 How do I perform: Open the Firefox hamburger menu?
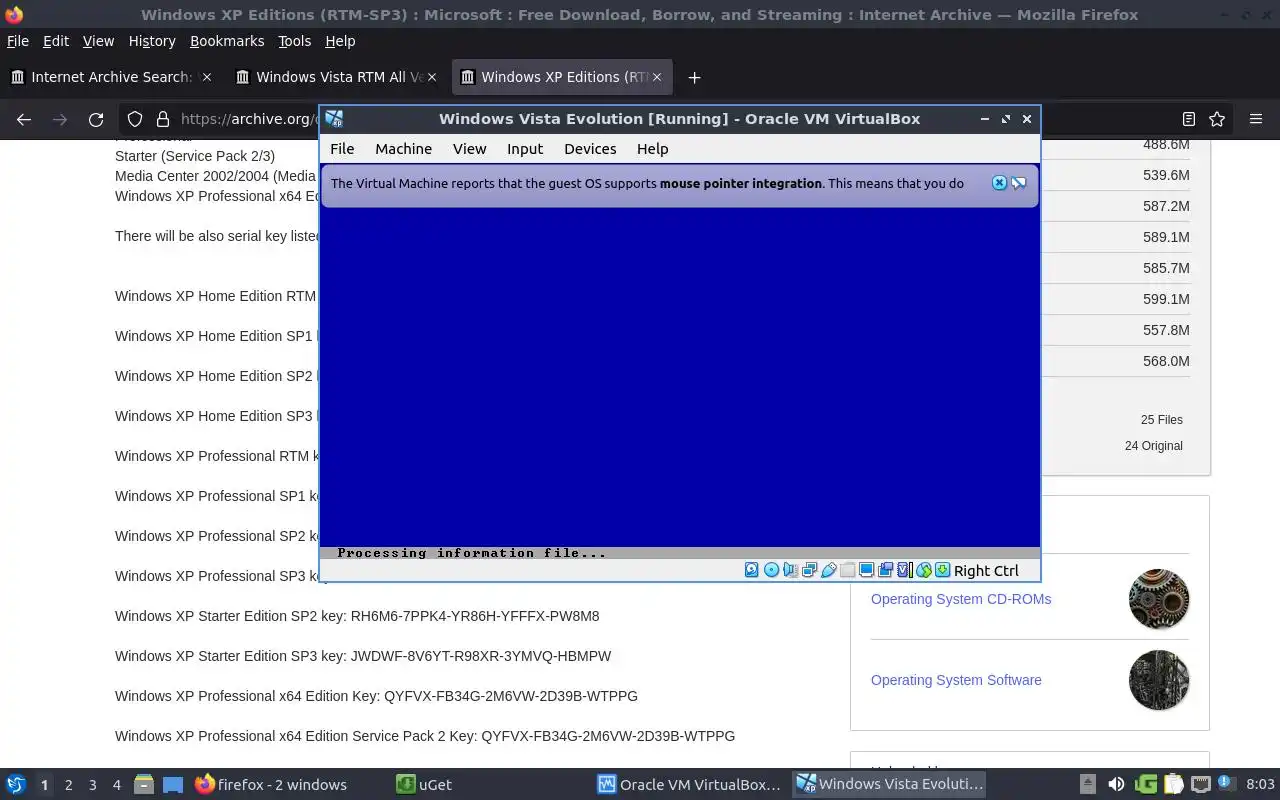click(1256, 119)
